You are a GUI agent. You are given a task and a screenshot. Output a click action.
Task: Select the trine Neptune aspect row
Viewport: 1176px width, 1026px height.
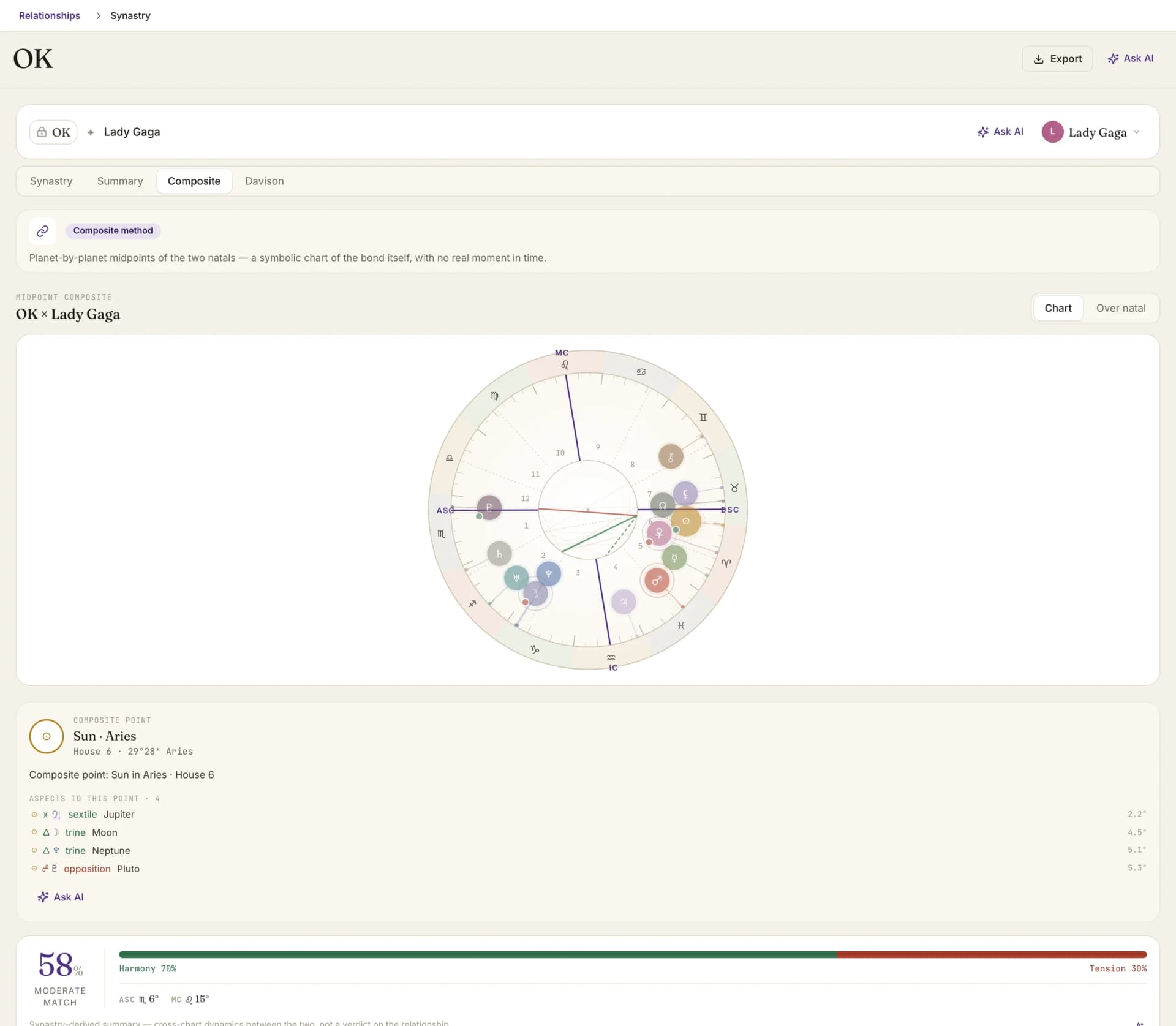click(588, 850)
